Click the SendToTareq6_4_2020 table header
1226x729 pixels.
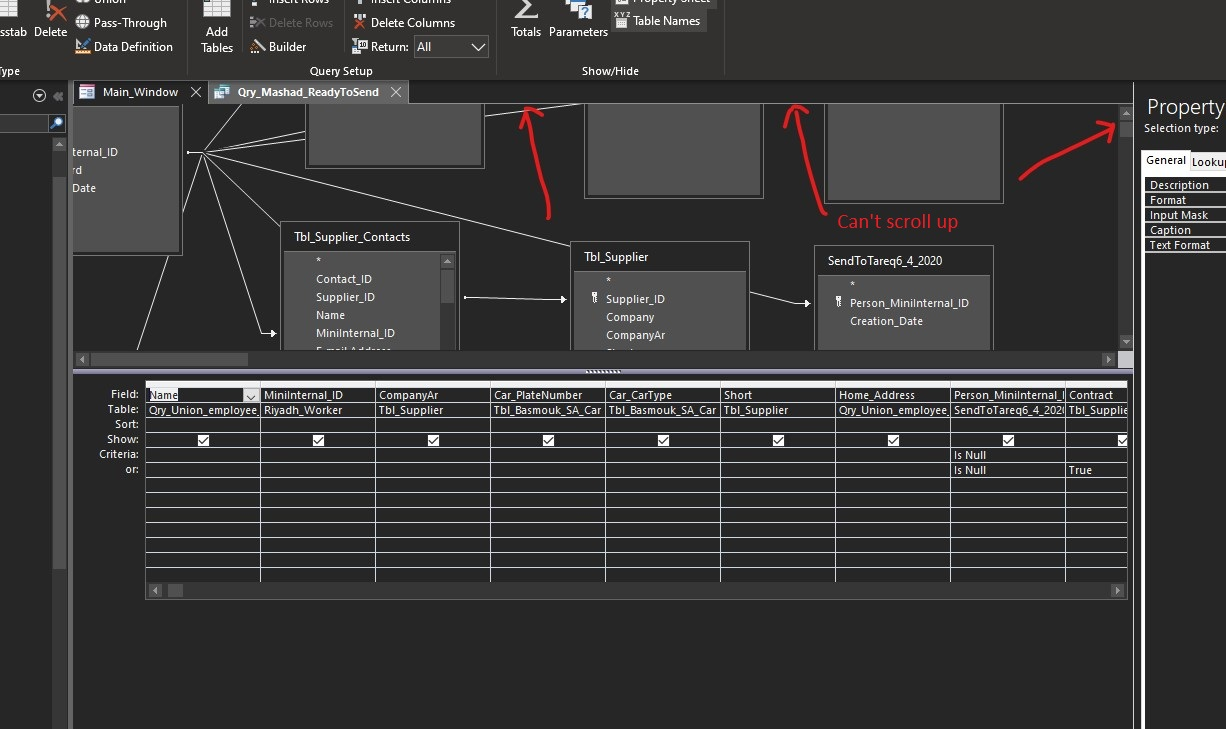click(x=903, y=261)
